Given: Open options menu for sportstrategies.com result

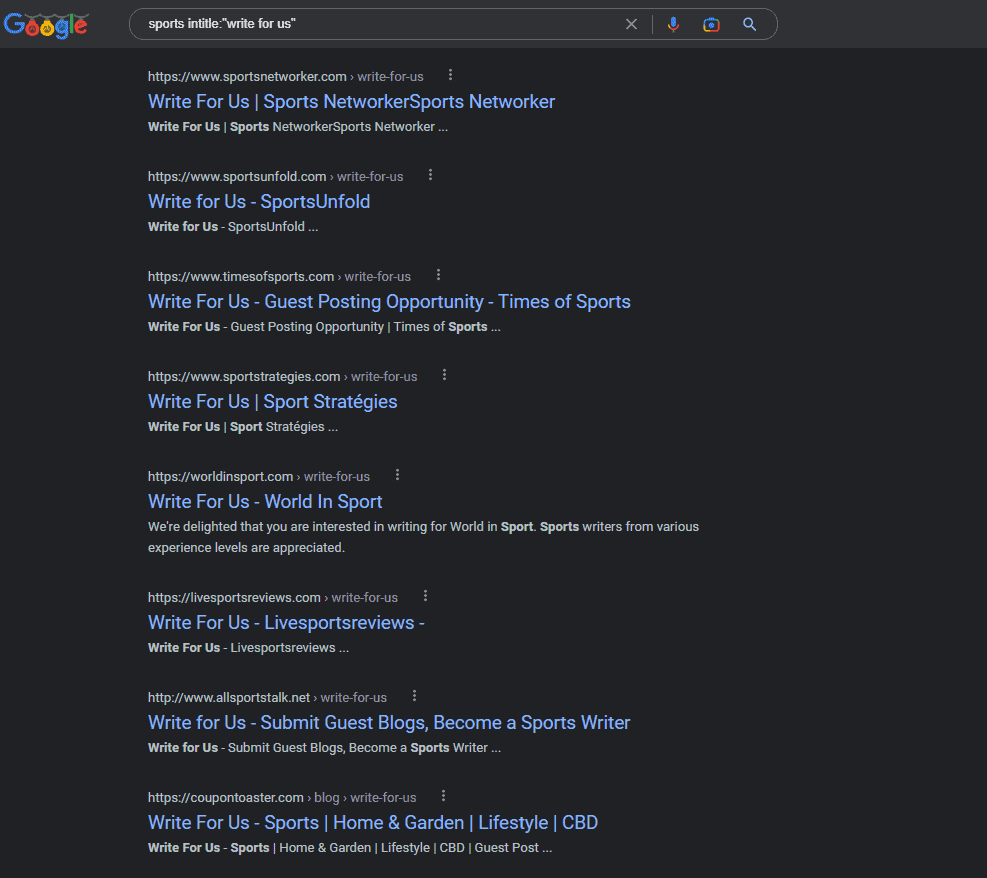Looking at the screenshot, I should 444,375.
